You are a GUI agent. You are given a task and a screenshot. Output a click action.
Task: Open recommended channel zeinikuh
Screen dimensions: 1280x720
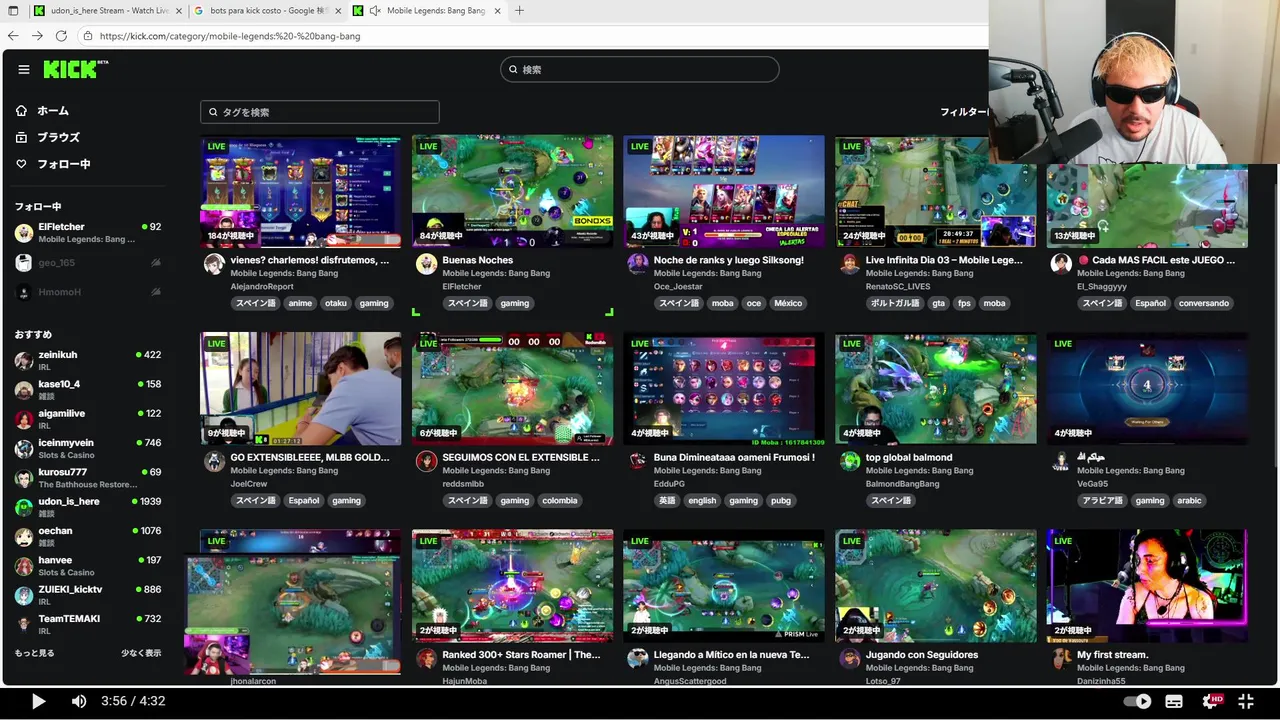(88, 361)
